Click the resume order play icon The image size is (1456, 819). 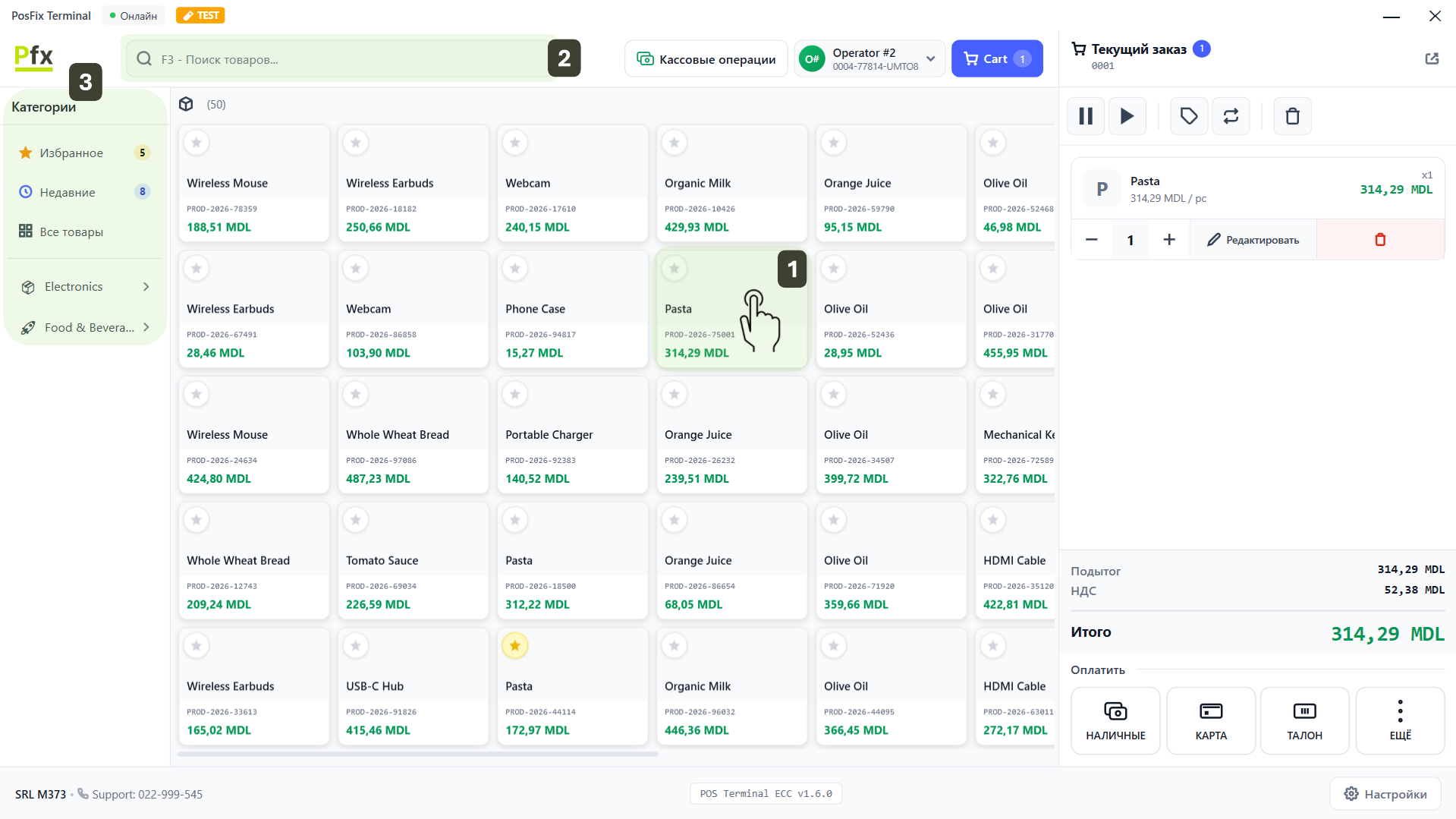[1127, 116]
